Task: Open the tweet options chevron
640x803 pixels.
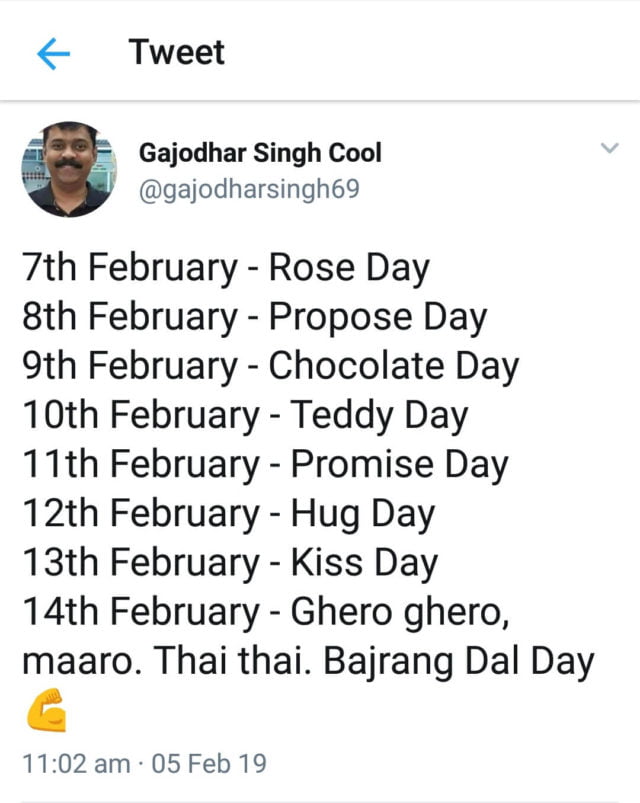Action: (609, 149)
